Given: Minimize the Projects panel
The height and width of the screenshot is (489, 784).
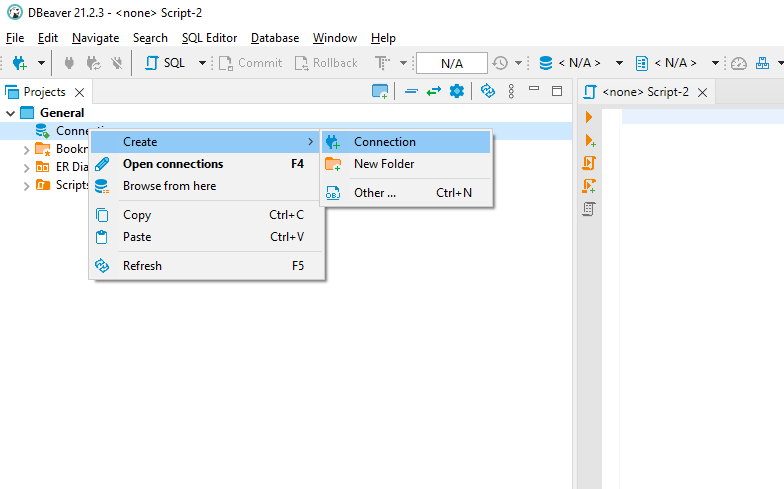Looking at the screenshot, I should click(x=534, y=90).
